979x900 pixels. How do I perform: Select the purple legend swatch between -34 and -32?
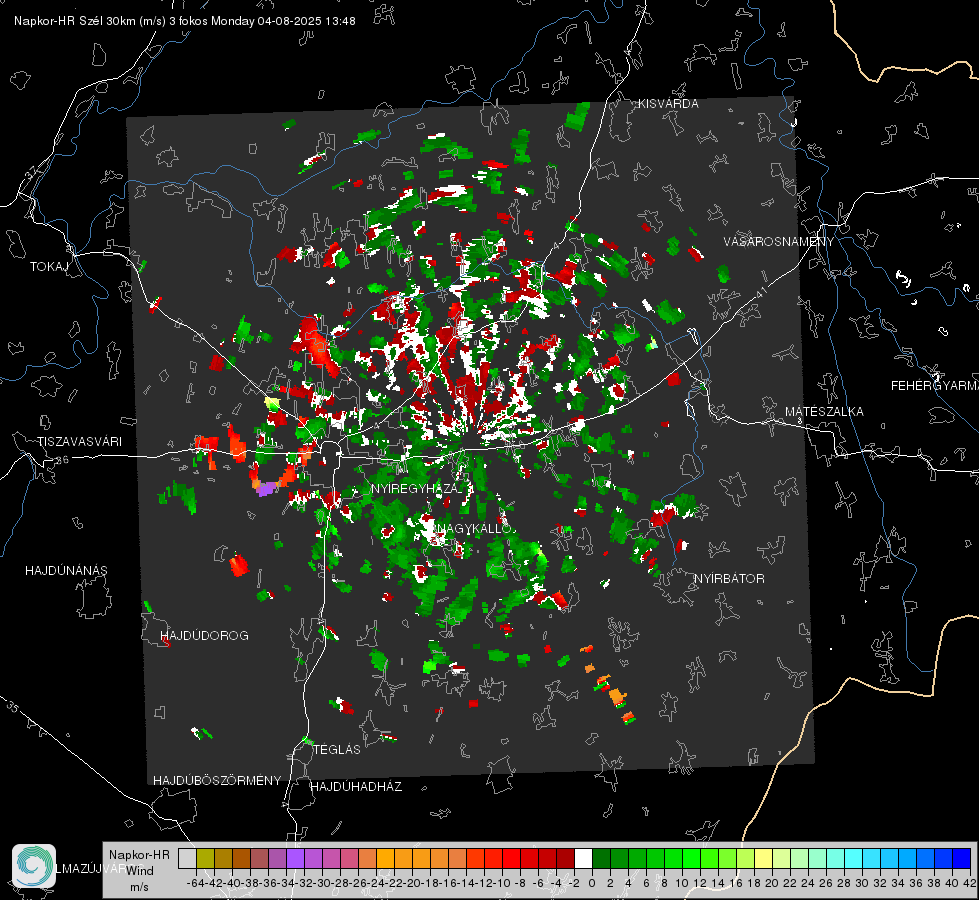295,858
